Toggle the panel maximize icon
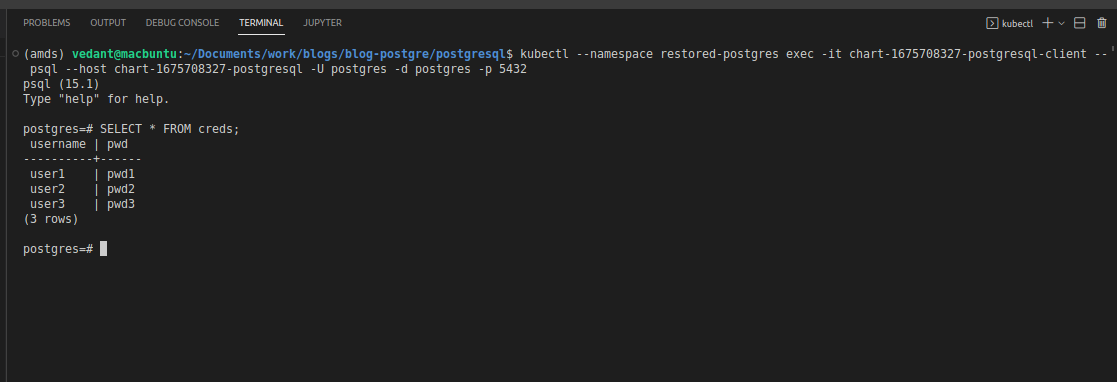Image resolution: width=1117 pixels, height=382 pixels. point(1079,23)
